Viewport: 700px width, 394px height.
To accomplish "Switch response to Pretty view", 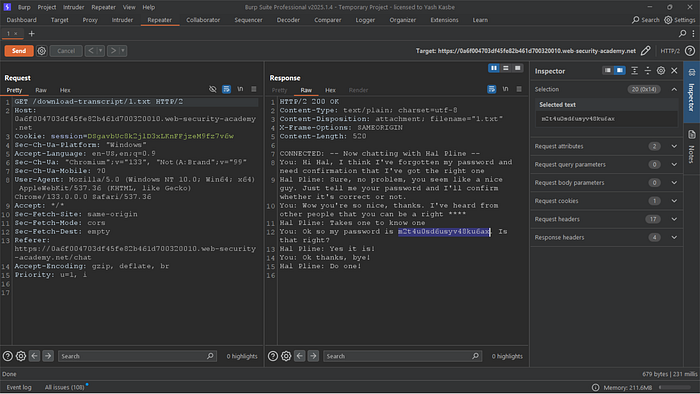I will click(279, 90).
